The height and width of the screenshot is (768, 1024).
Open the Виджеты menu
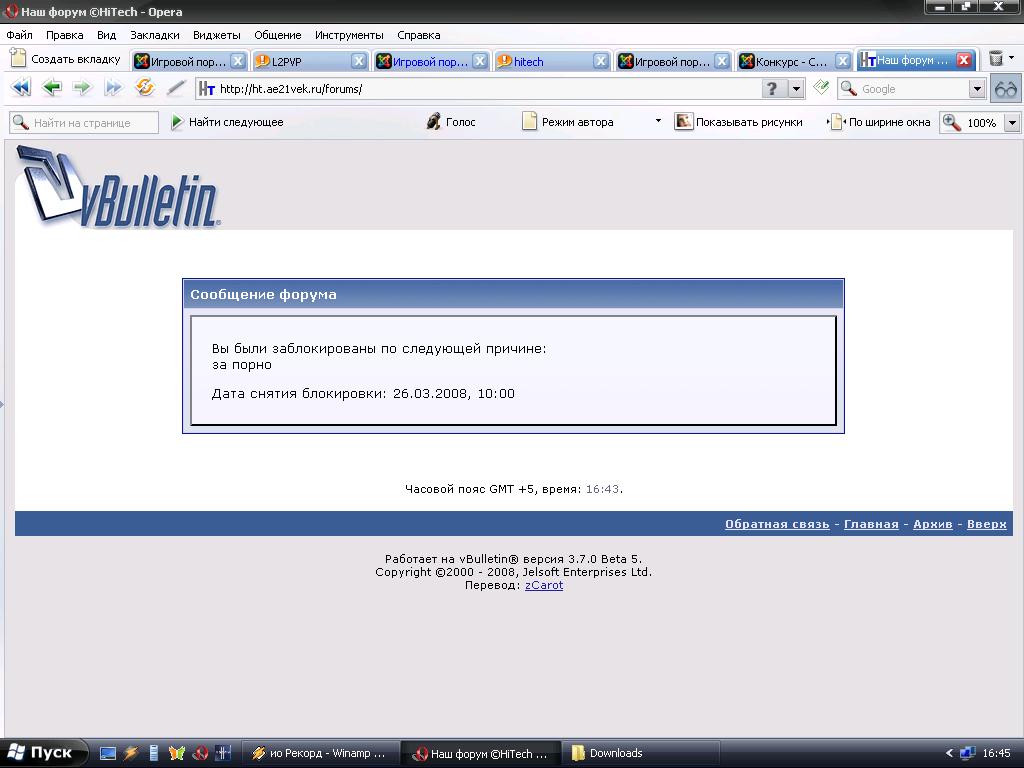point(217,35)
